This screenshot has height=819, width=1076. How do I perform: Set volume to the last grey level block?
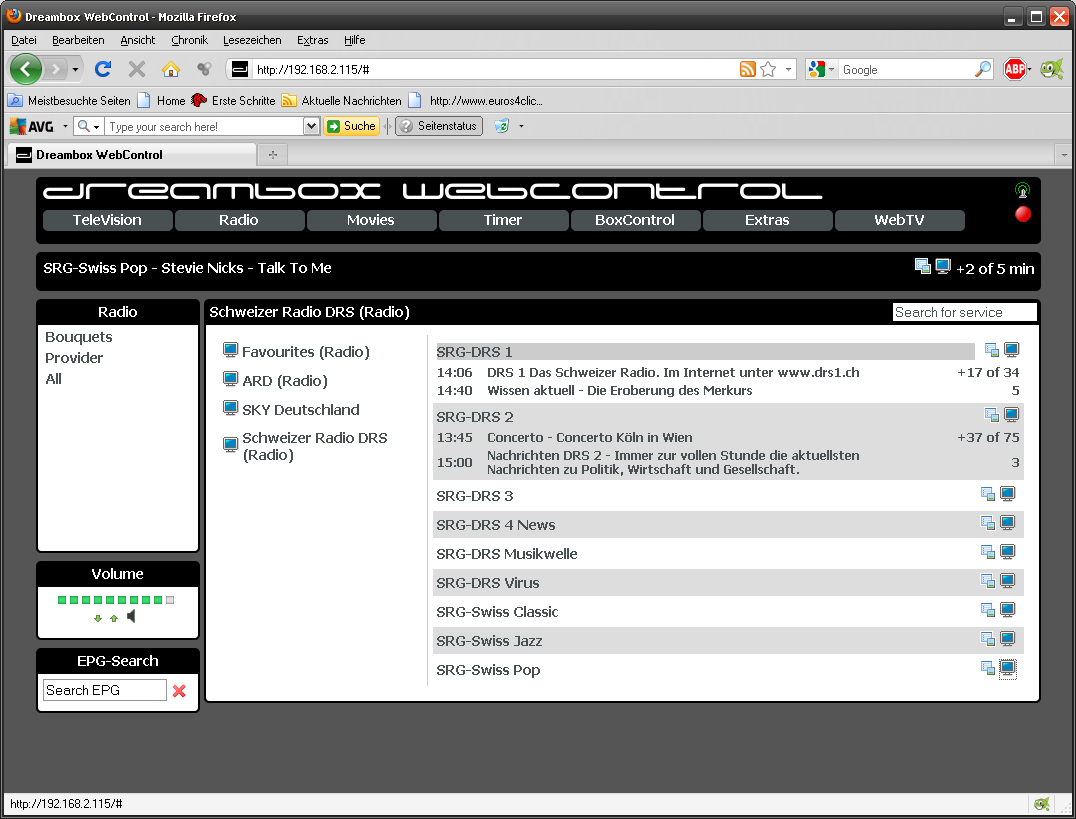click(x=169, y=600)
